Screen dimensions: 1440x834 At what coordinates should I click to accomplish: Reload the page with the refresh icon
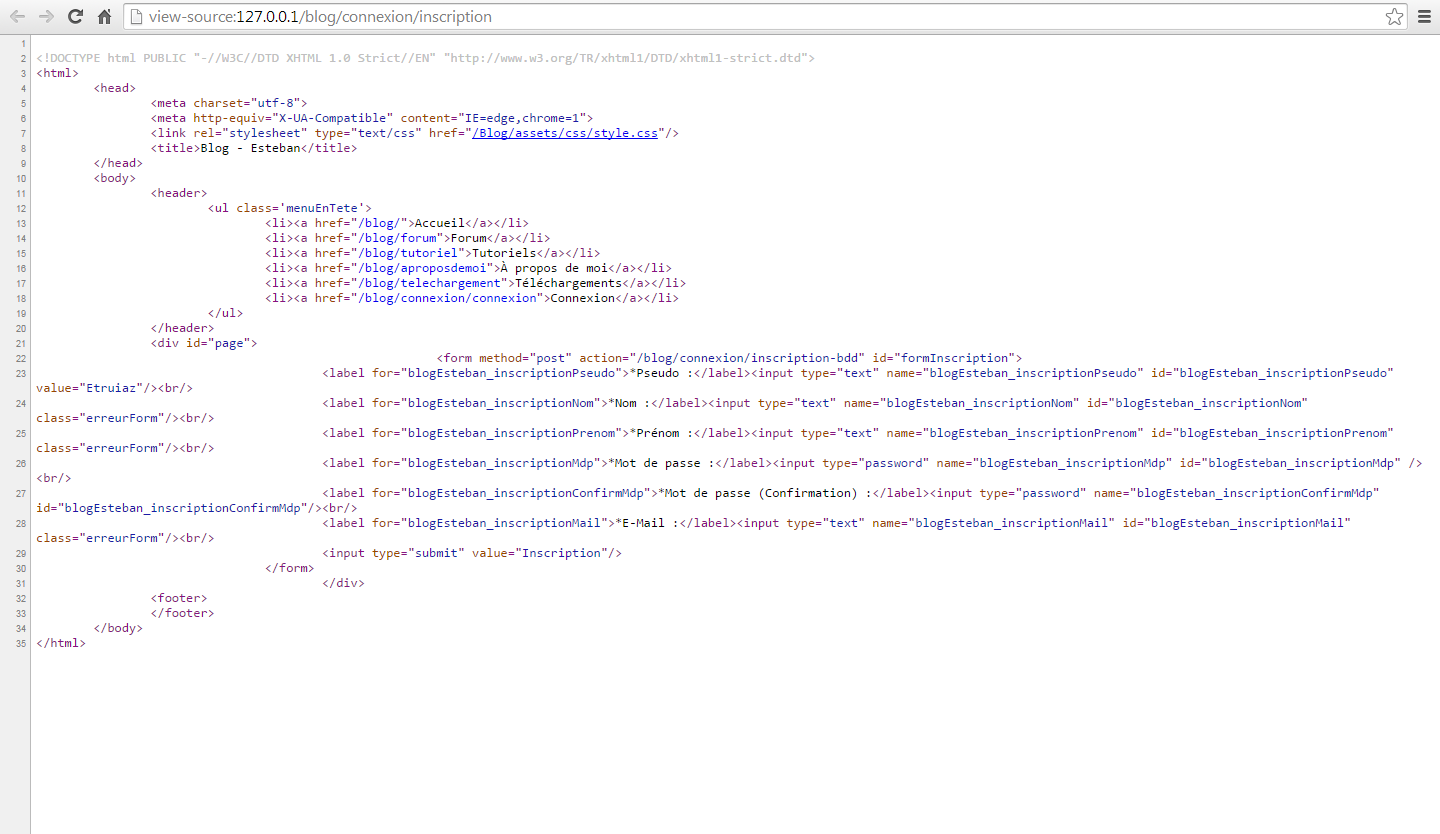(x=75, y=17)
